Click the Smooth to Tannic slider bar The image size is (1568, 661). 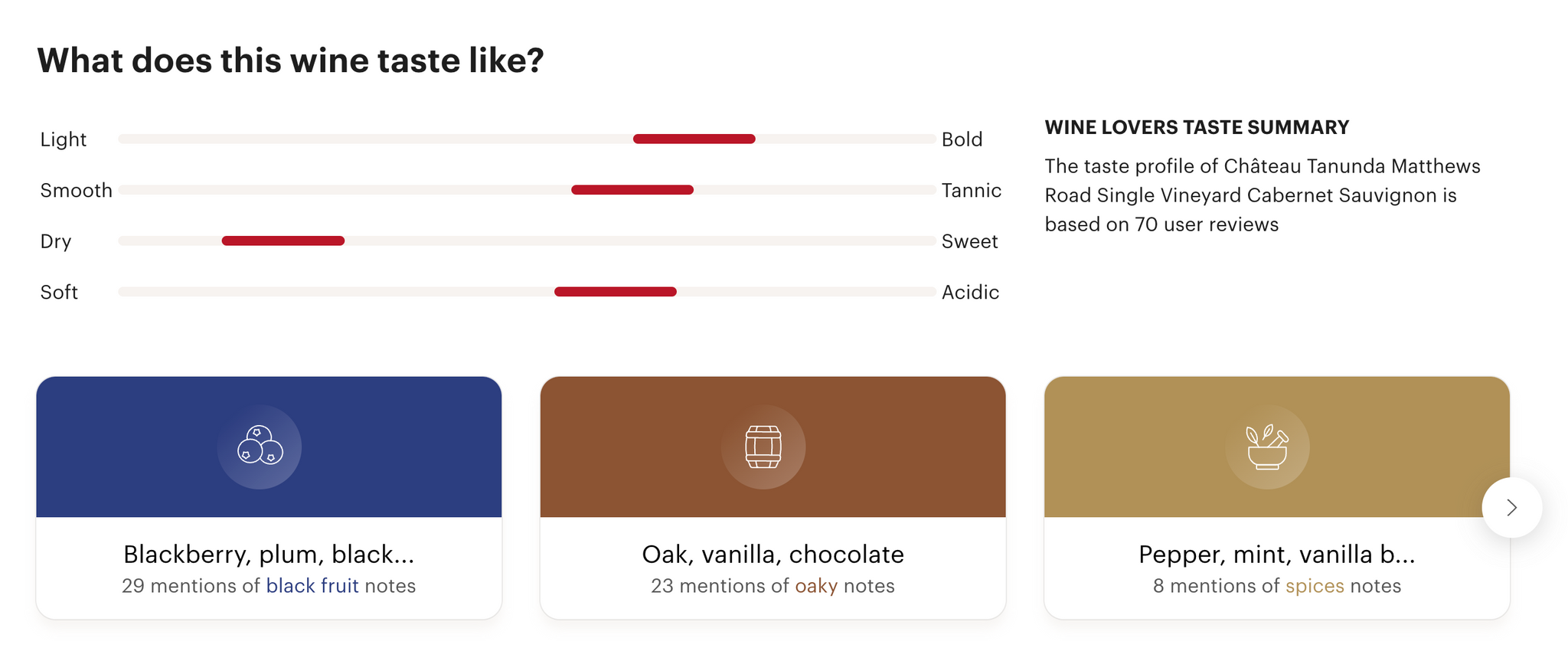(x=527, y=190)
